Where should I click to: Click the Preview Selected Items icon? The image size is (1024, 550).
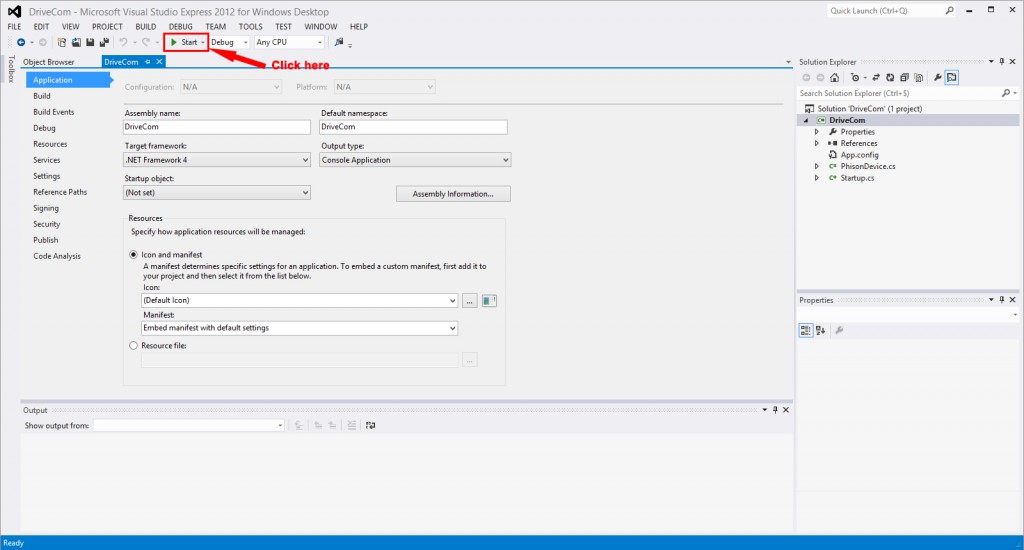(952, 78)
